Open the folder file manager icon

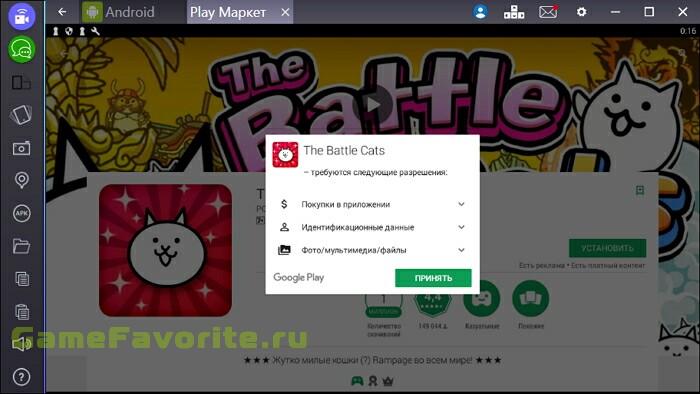(21, 246)
